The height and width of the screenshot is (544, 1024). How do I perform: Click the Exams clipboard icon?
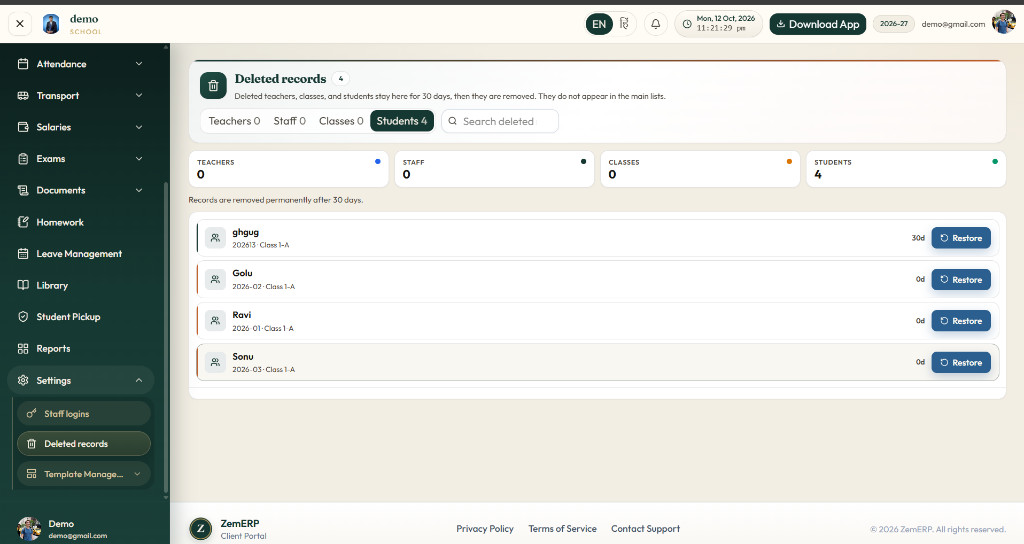click(23, 159)
